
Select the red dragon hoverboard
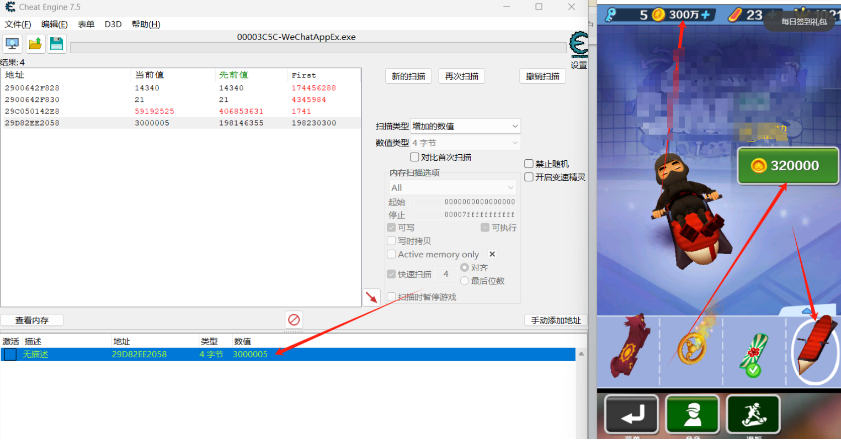tap(630, 345)
